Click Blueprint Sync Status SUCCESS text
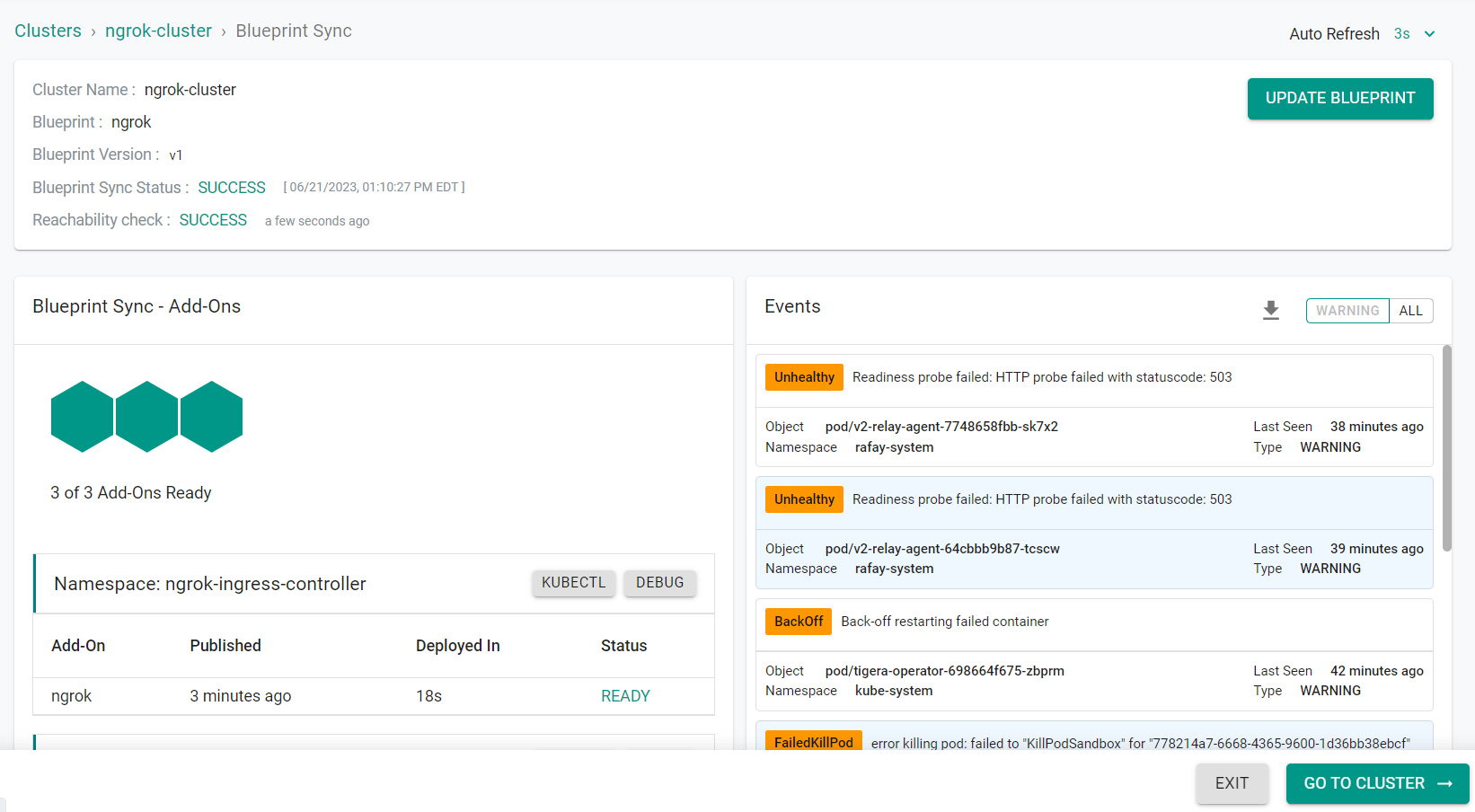Screen dimensions: 1475x812 tap(232, 188)
